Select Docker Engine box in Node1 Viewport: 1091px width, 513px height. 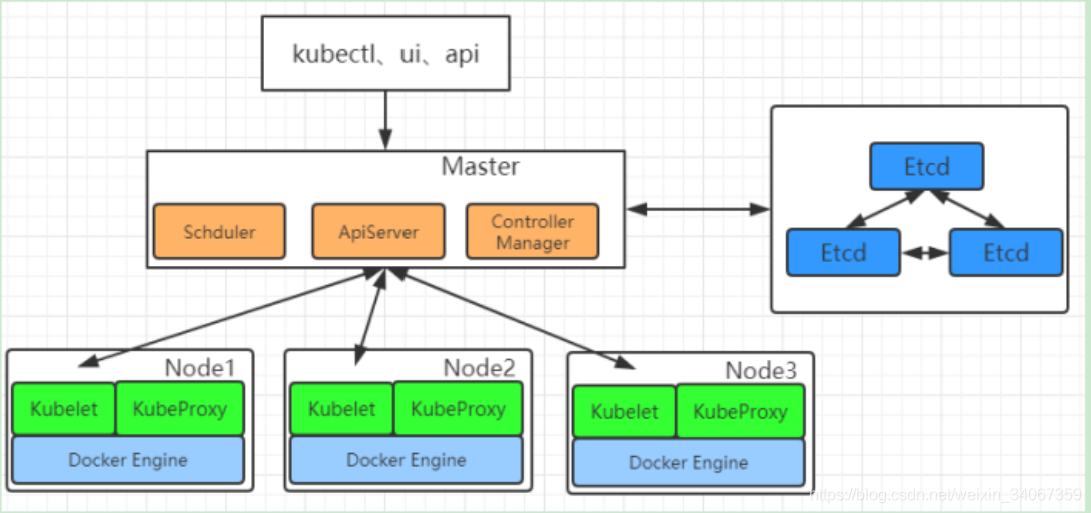[128, 460]
